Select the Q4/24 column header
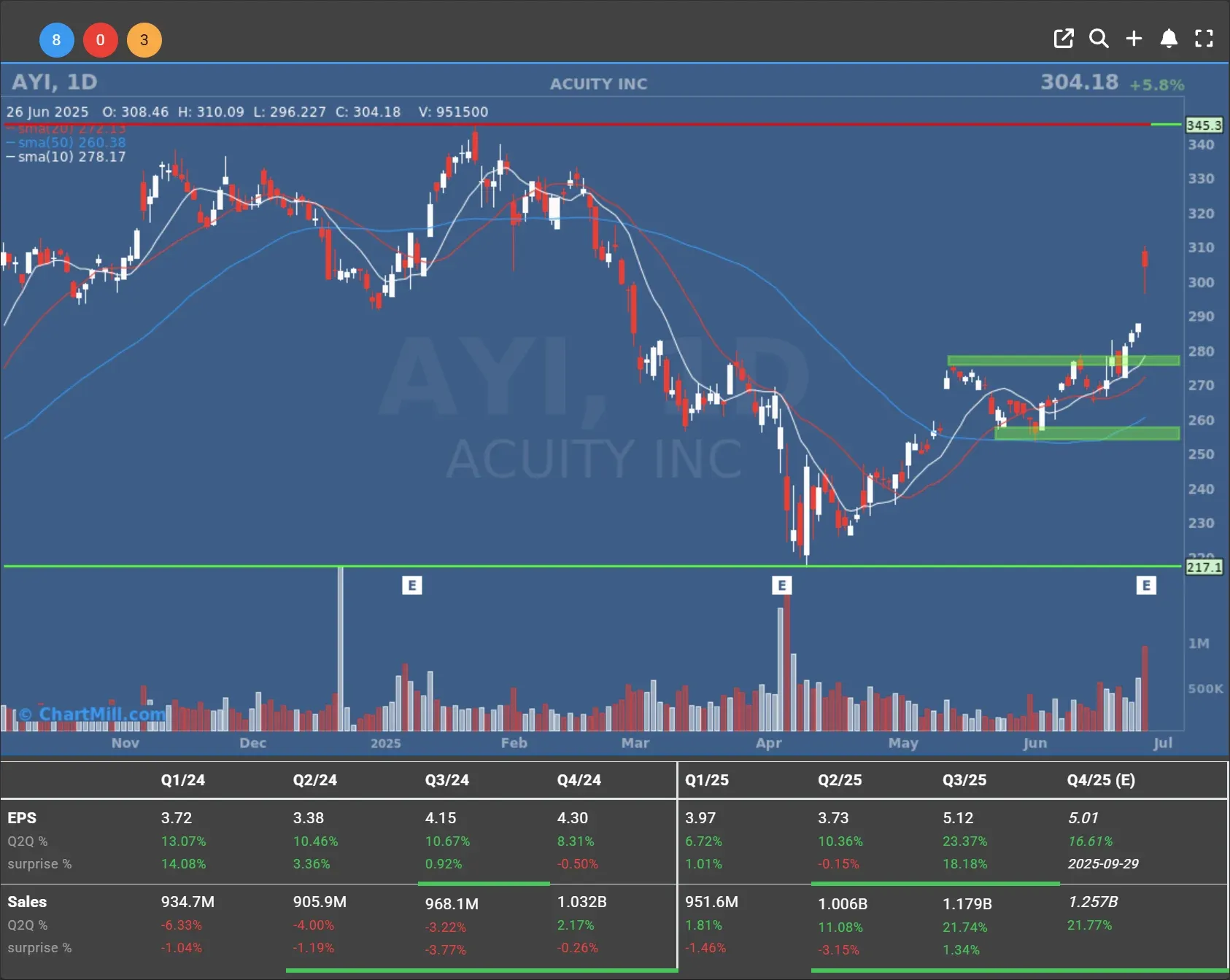Screen dimensions: 1230x980 (579, 780)
